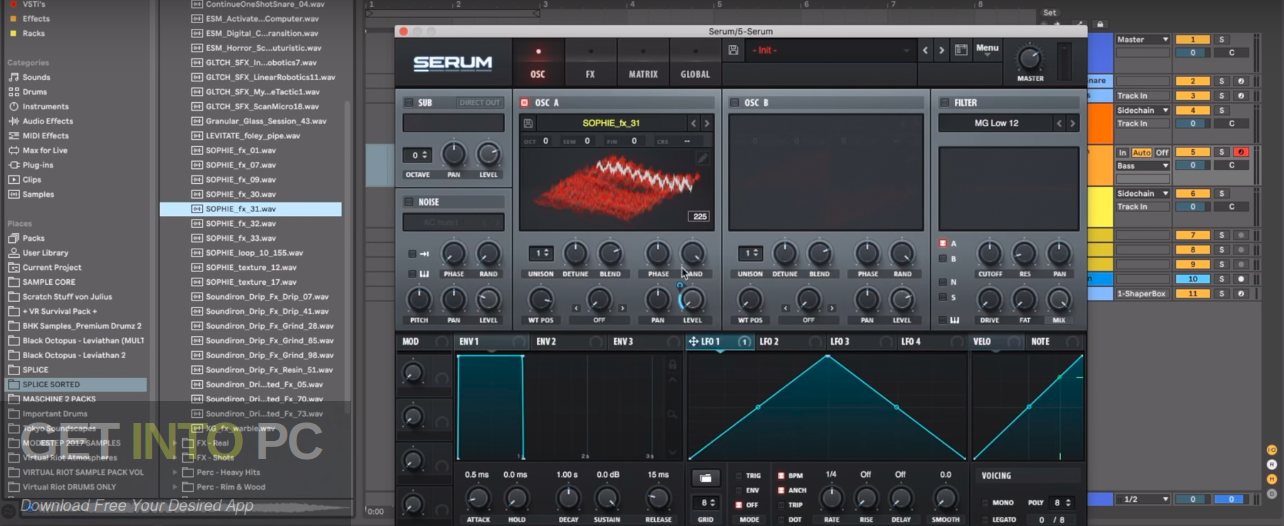Click OSC A wavetable name SOPHIE_fx_31
The height and width of the screenshot is (526, 1284).
point(611,123)
